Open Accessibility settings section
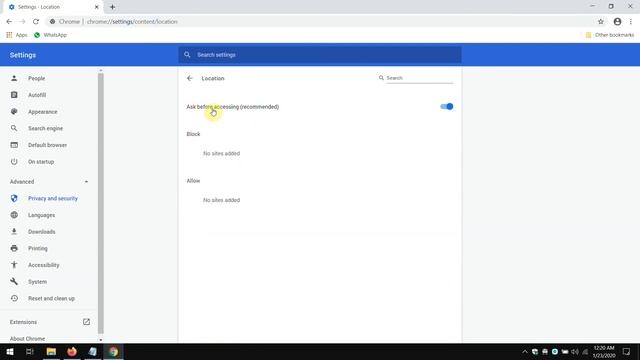The width and height of the screenshot is (640, 360). [43, 265]
